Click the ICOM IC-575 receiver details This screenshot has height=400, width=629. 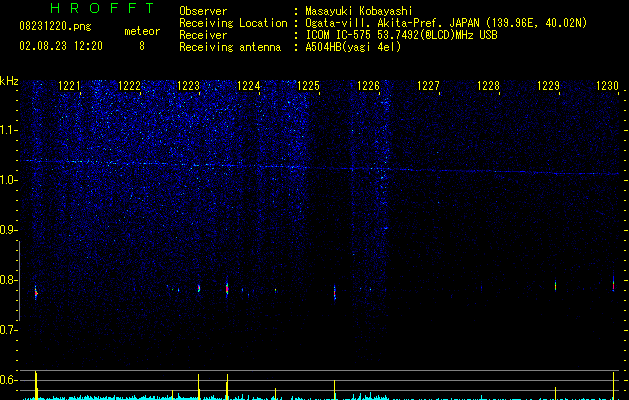point(401,35)
